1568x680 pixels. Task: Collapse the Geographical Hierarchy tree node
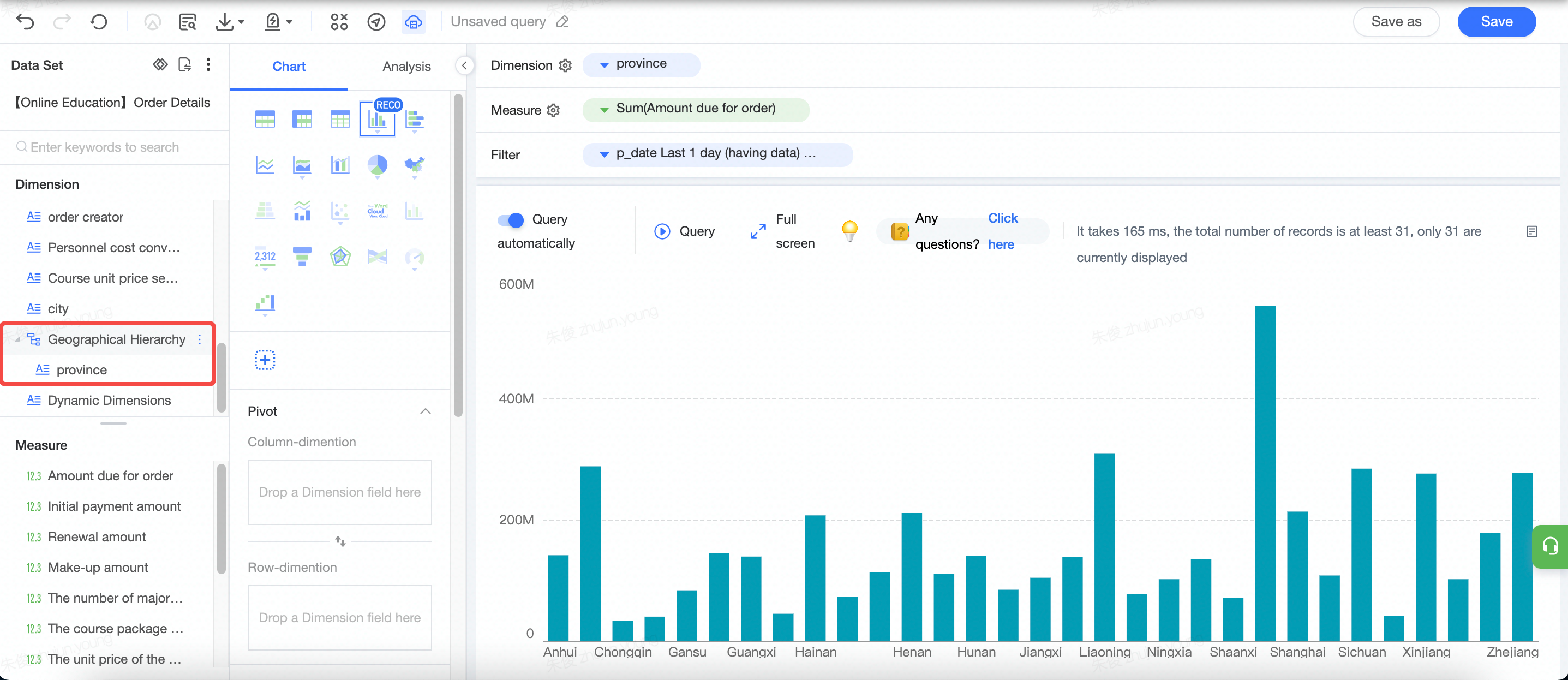tap(17, 339)
